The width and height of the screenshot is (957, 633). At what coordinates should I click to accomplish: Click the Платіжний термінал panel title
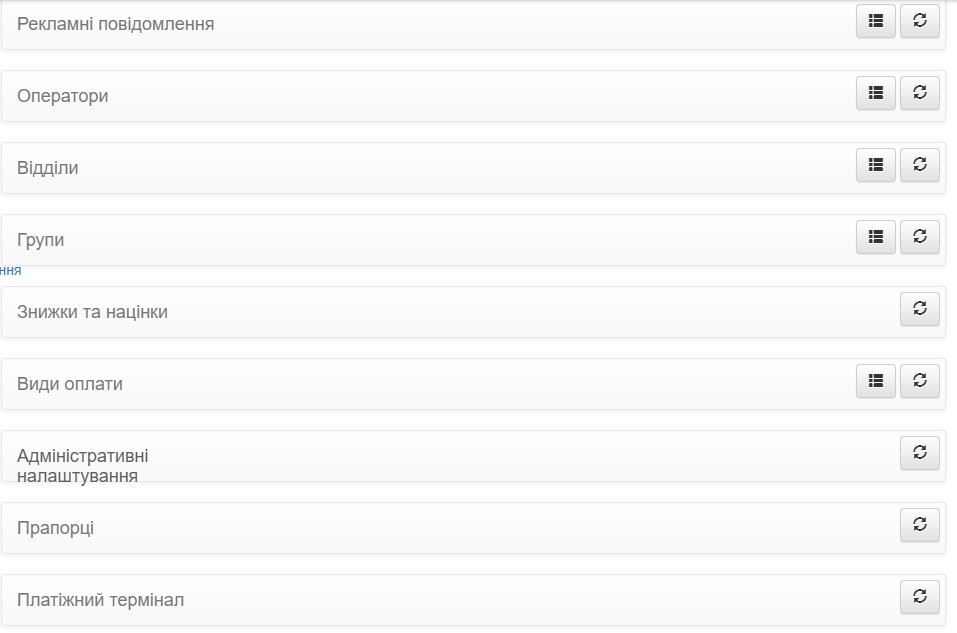101,600
